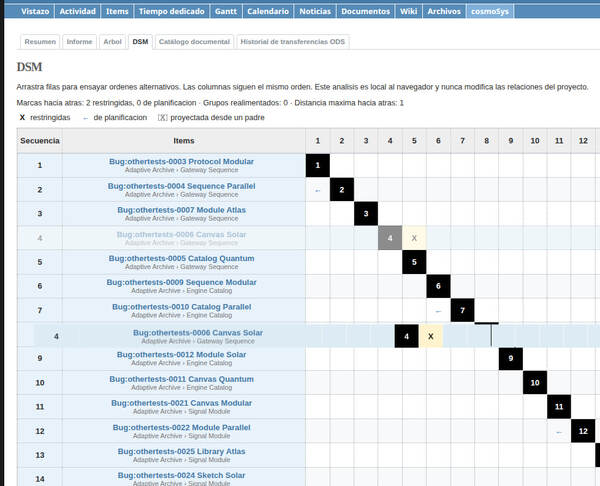Open the Archivos tab
The image size is (600, 486).
click(444, 11)
